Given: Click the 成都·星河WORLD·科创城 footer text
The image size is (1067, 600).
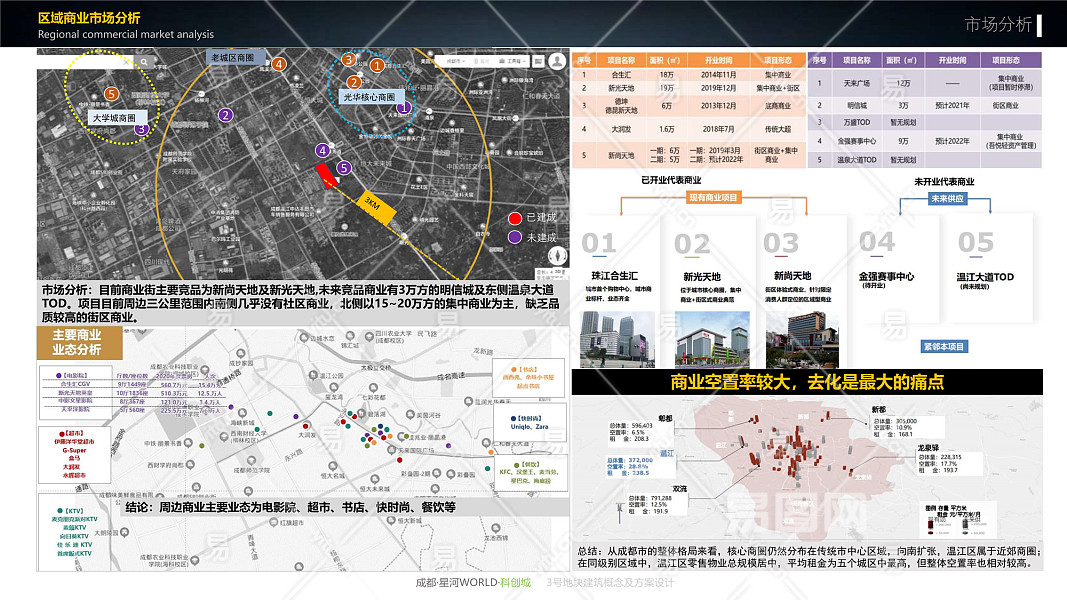Looking at the screenshot, I should click(x=473, y=582).
